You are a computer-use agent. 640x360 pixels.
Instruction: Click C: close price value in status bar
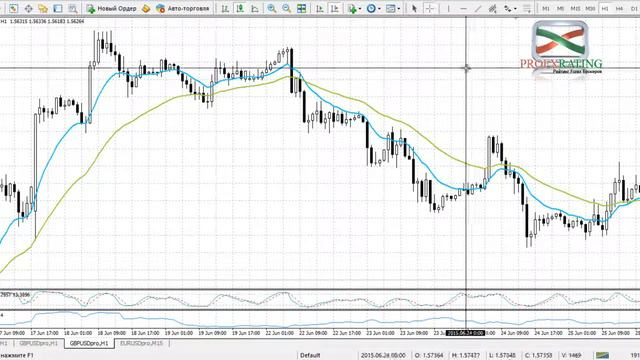click(538, 355)
